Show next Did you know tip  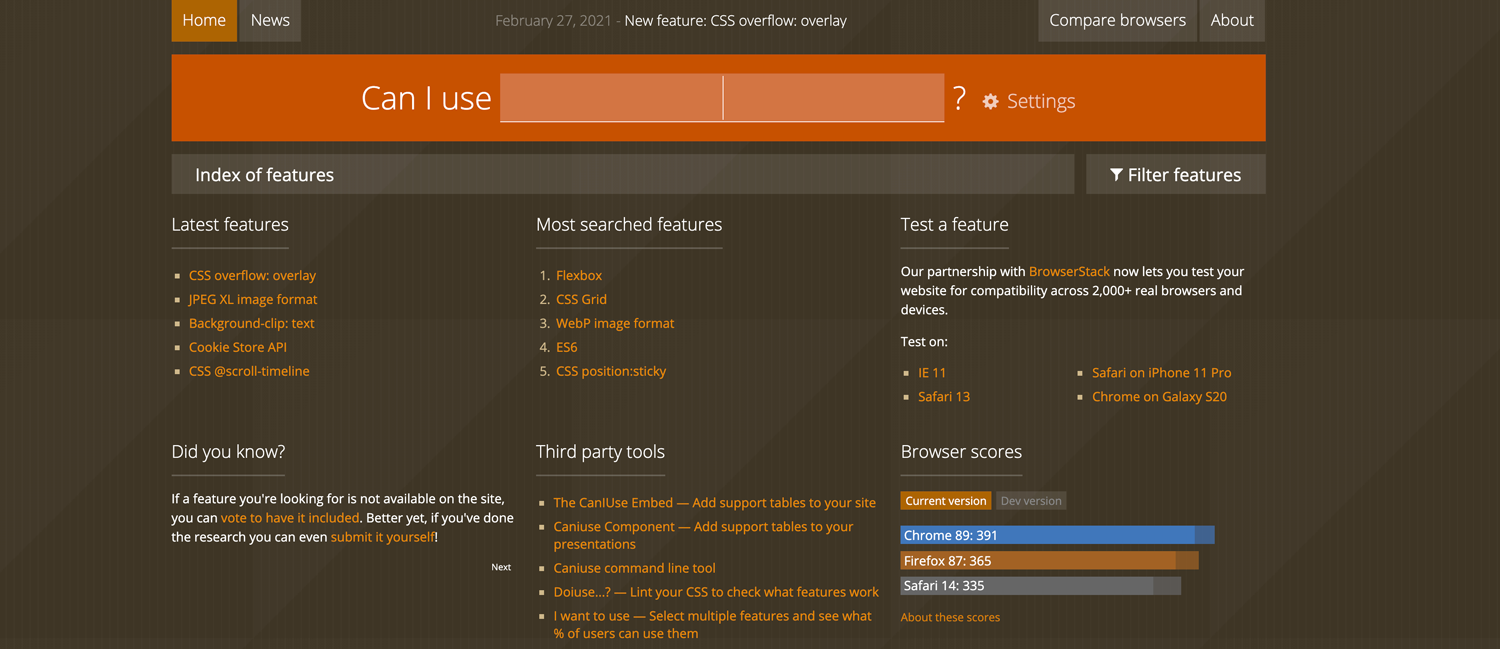501,567
